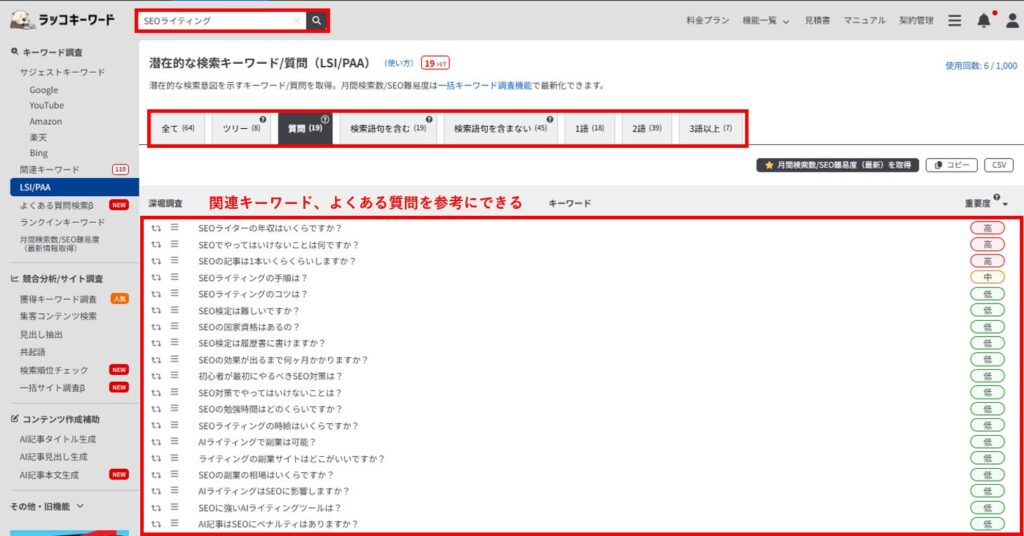Switch to 検索語句を含む tab
Screen dimensions: 1024x536
(x=388, y=129)
